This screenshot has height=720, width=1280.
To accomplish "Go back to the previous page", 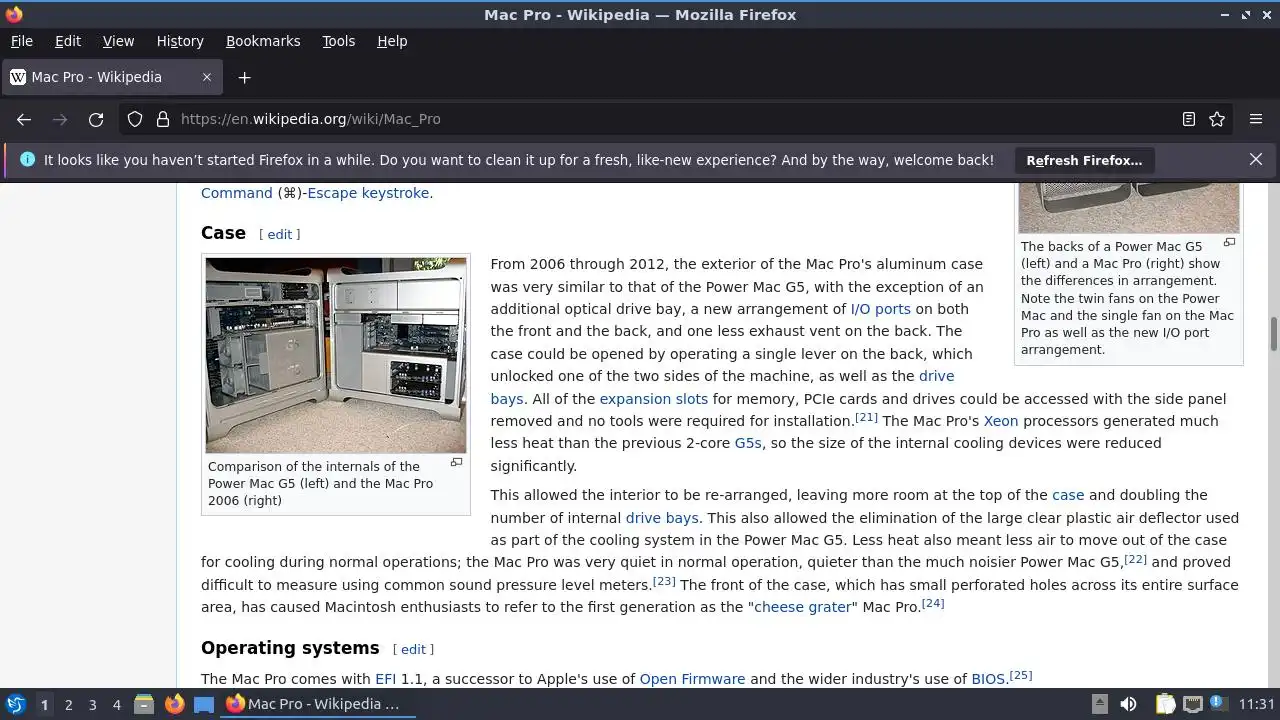I will click(24, 119).
